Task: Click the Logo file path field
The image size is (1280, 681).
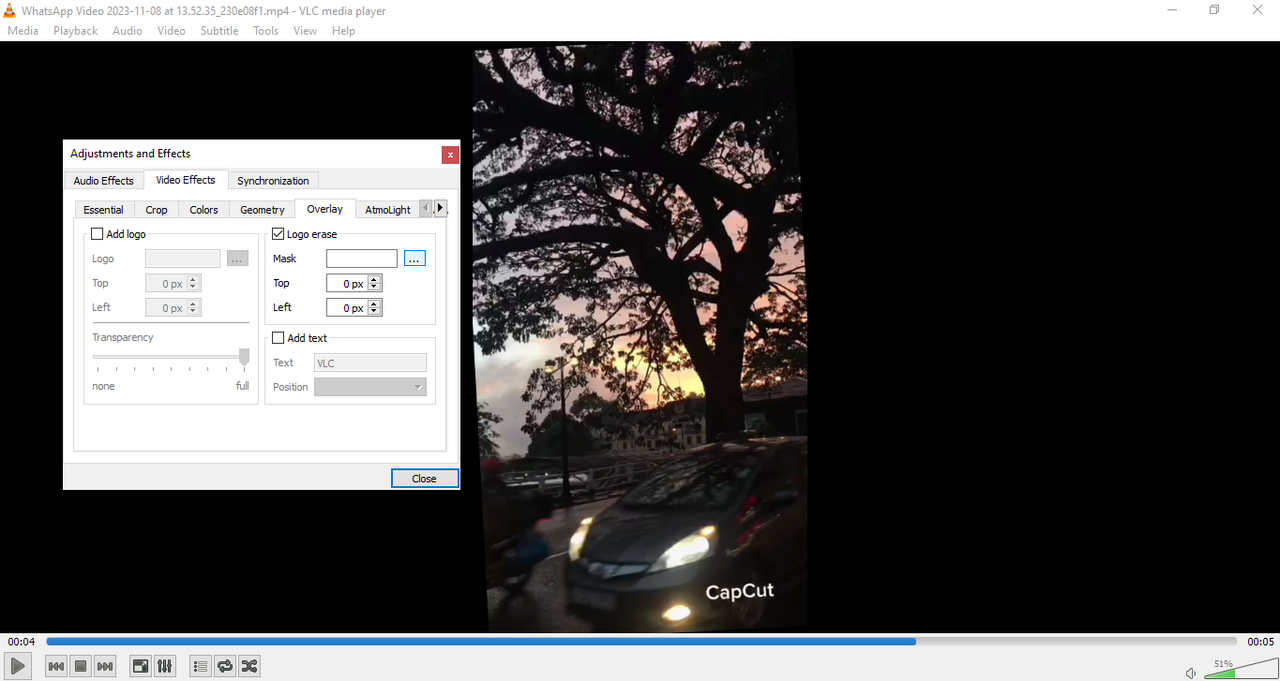Action: pos(183,259)
